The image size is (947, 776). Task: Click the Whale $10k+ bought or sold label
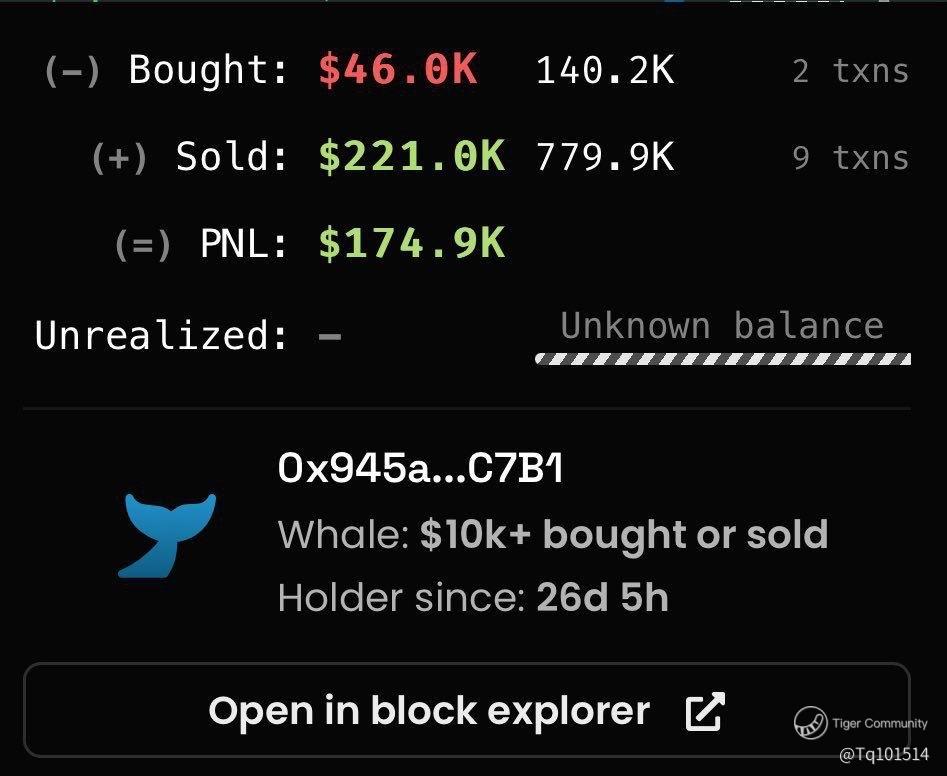tap(553, 535)
